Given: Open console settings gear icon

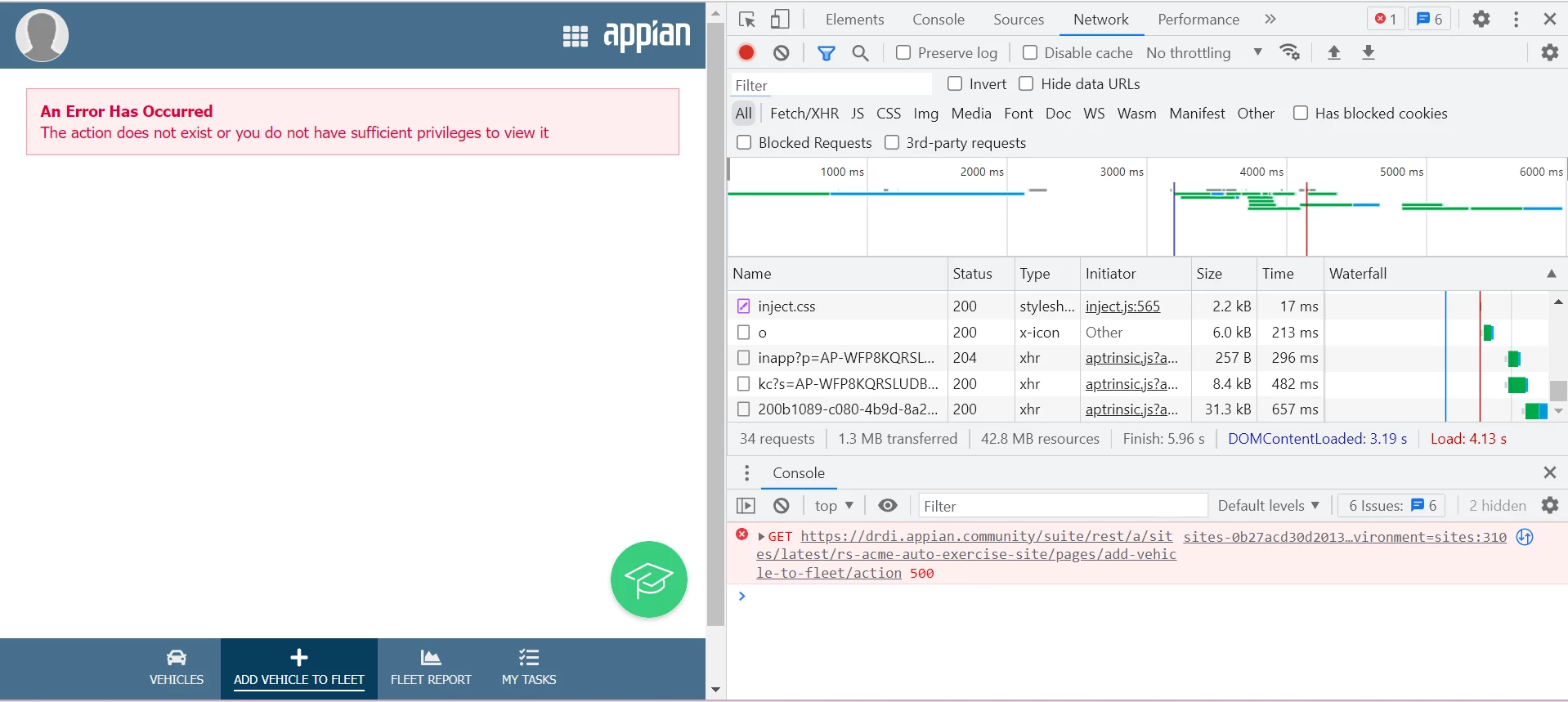Looking at the screenshot, I should click(1550, 506).
